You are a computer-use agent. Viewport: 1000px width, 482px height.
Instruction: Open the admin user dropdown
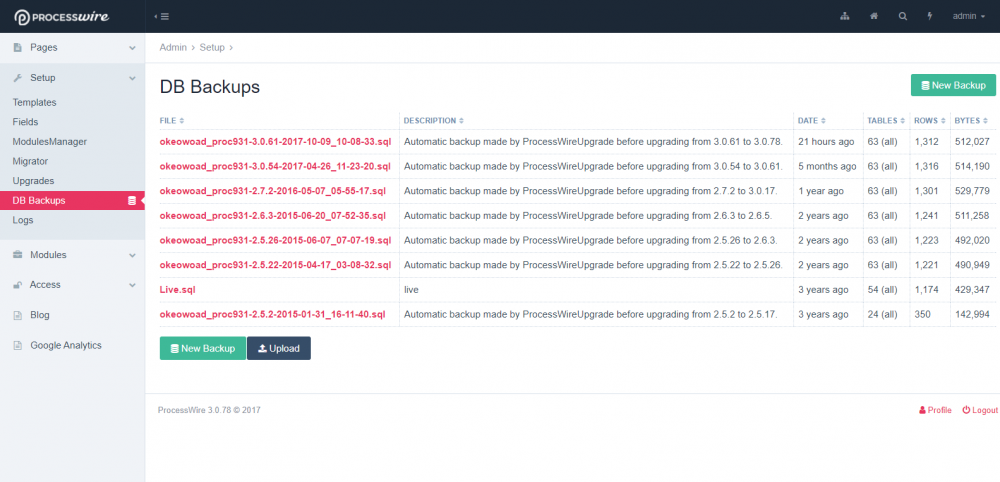[x=968, y=16]
